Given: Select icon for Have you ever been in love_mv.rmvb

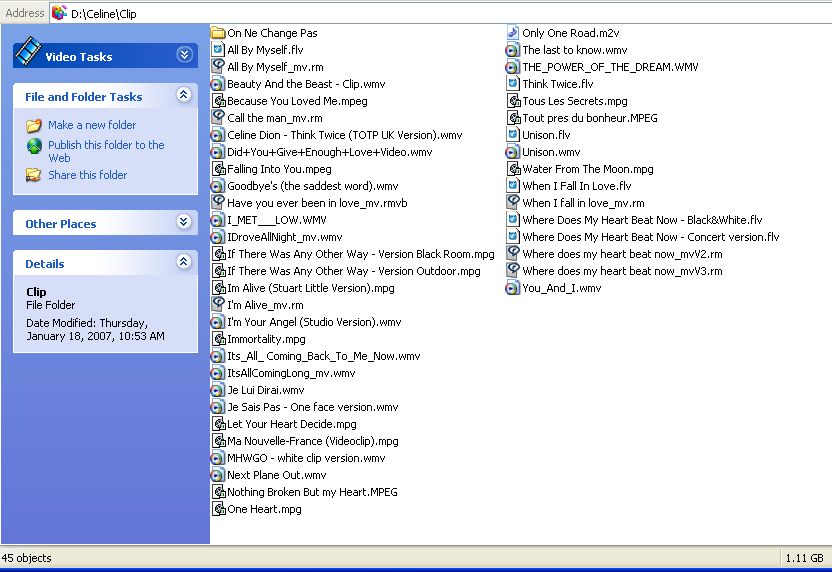Looking at the screenshot, I should coord(218,203).
